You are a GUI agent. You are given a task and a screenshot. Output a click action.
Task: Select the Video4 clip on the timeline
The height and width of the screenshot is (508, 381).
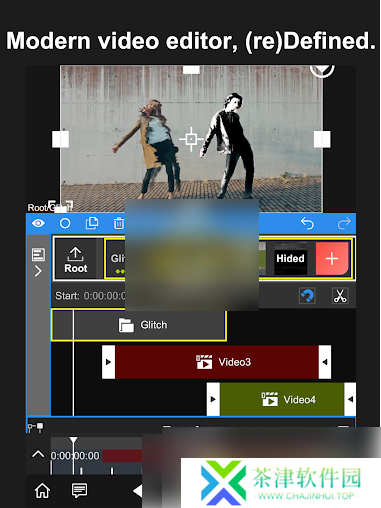pos(282,399)
